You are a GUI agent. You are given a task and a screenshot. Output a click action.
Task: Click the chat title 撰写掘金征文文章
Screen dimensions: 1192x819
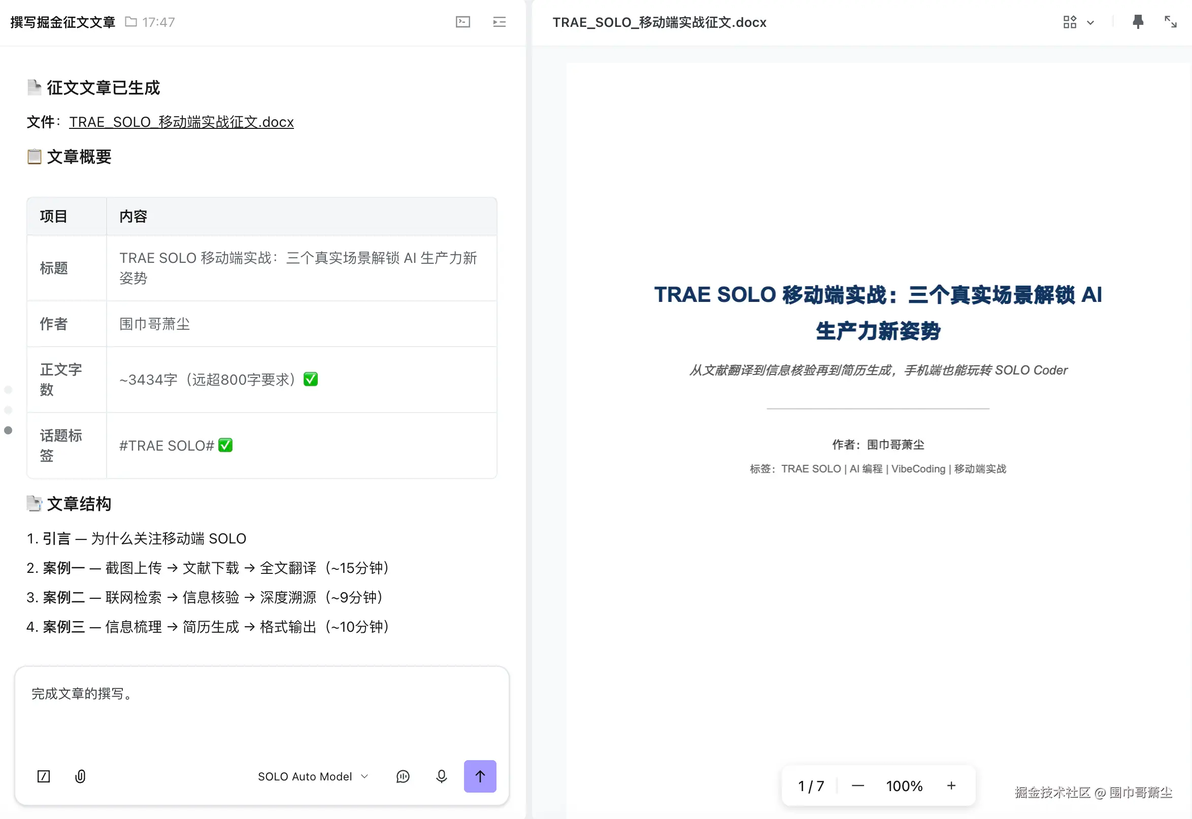(x=63, y=22)
